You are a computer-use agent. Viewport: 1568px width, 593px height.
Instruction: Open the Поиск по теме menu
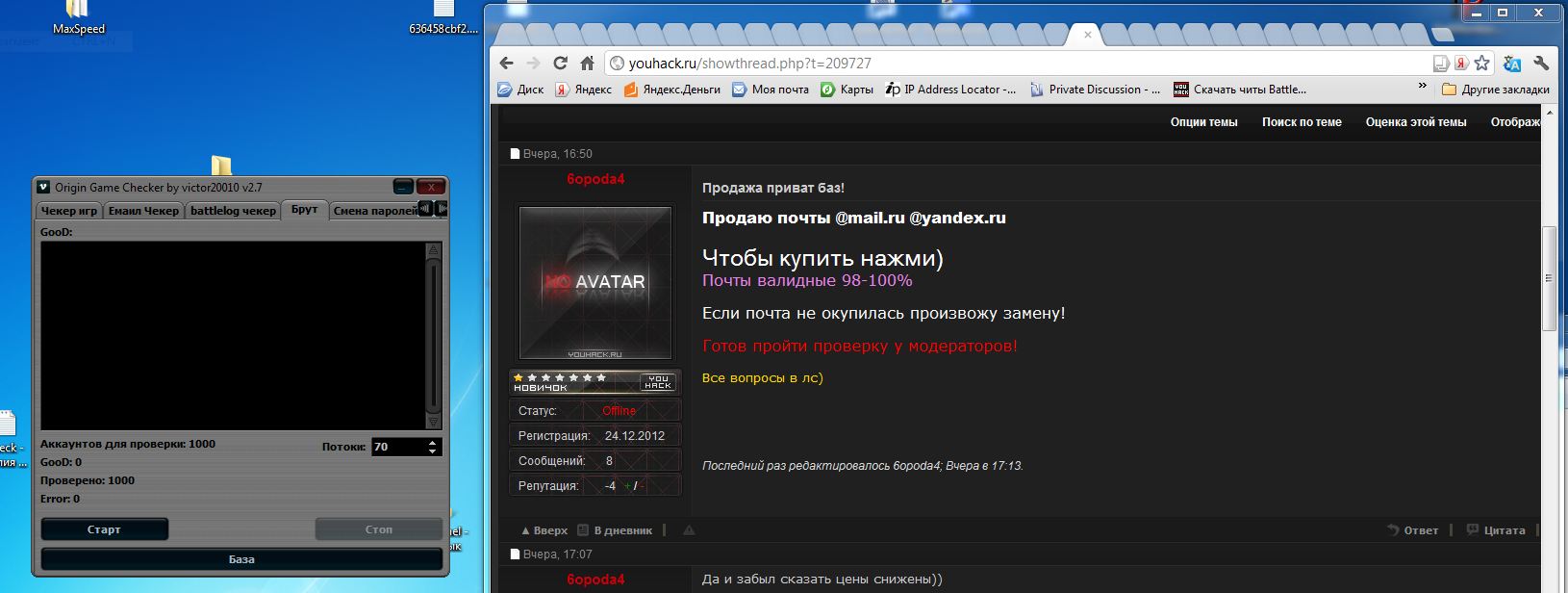point(1302,122)
